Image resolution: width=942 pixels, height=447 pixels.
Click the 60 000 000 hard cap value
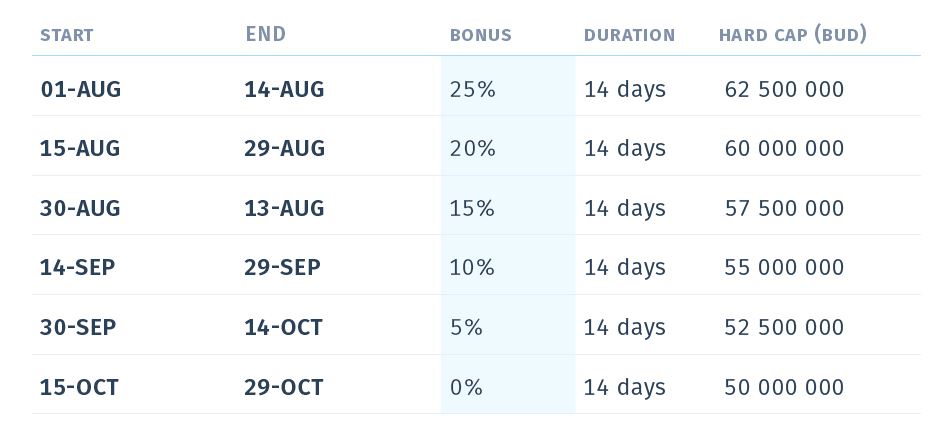point(784,148)
